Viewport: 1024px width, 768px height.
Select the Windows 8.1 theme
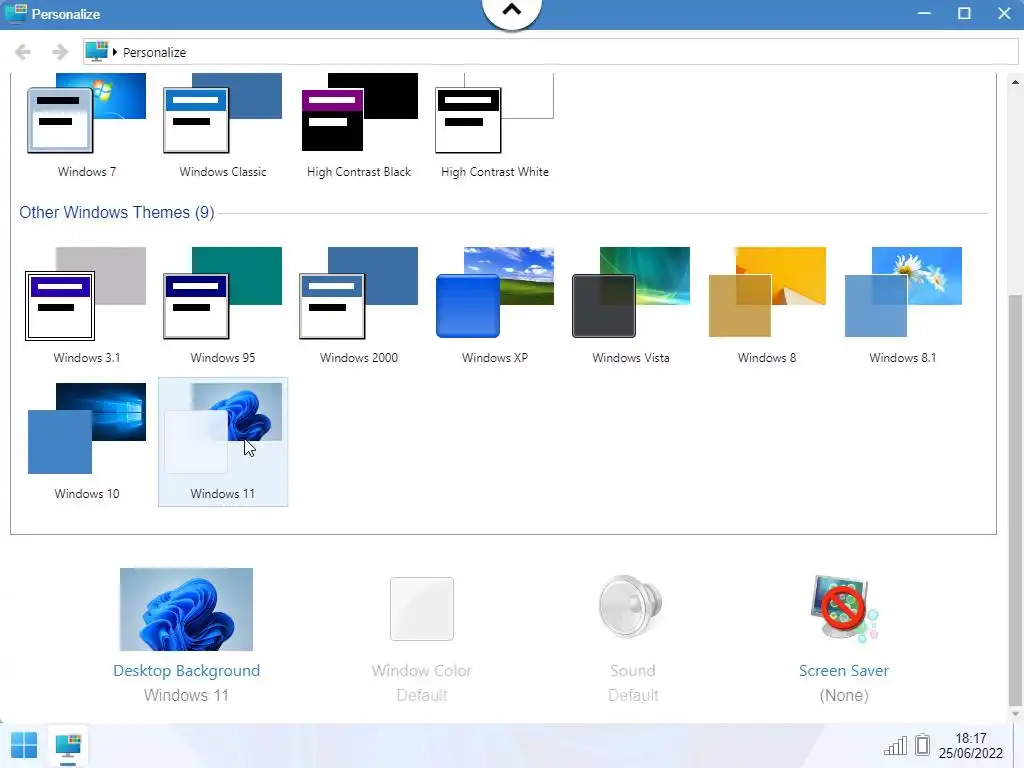[x=903, y=292]
